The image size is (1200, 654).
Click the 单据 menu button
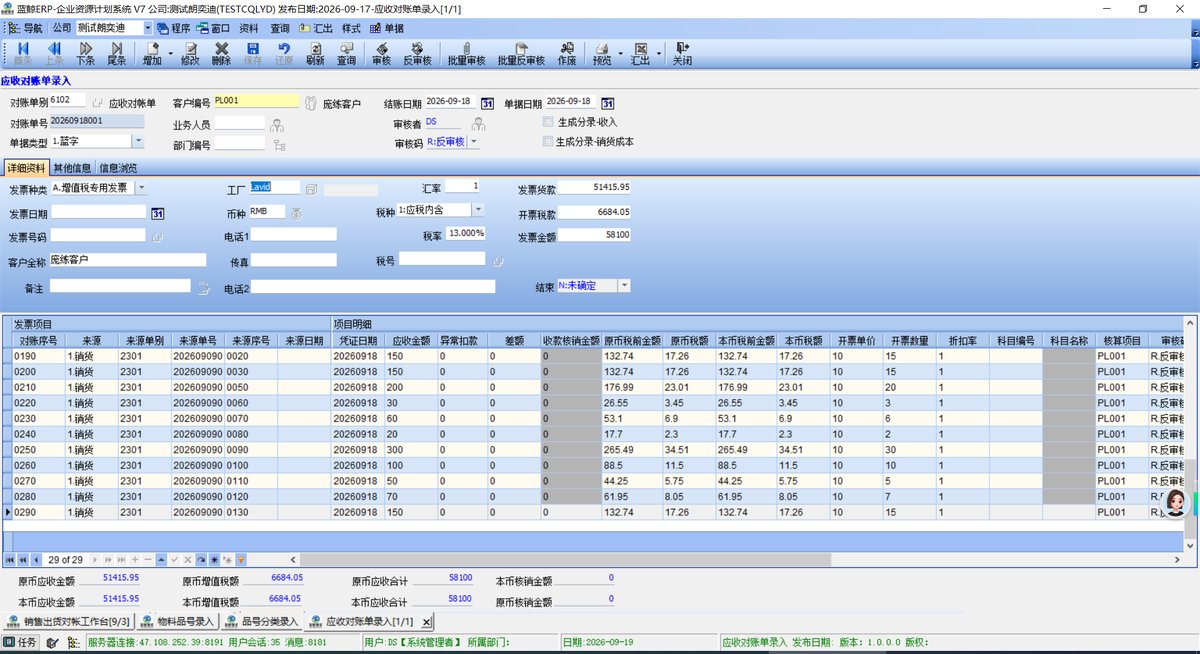tap(387, 28)
